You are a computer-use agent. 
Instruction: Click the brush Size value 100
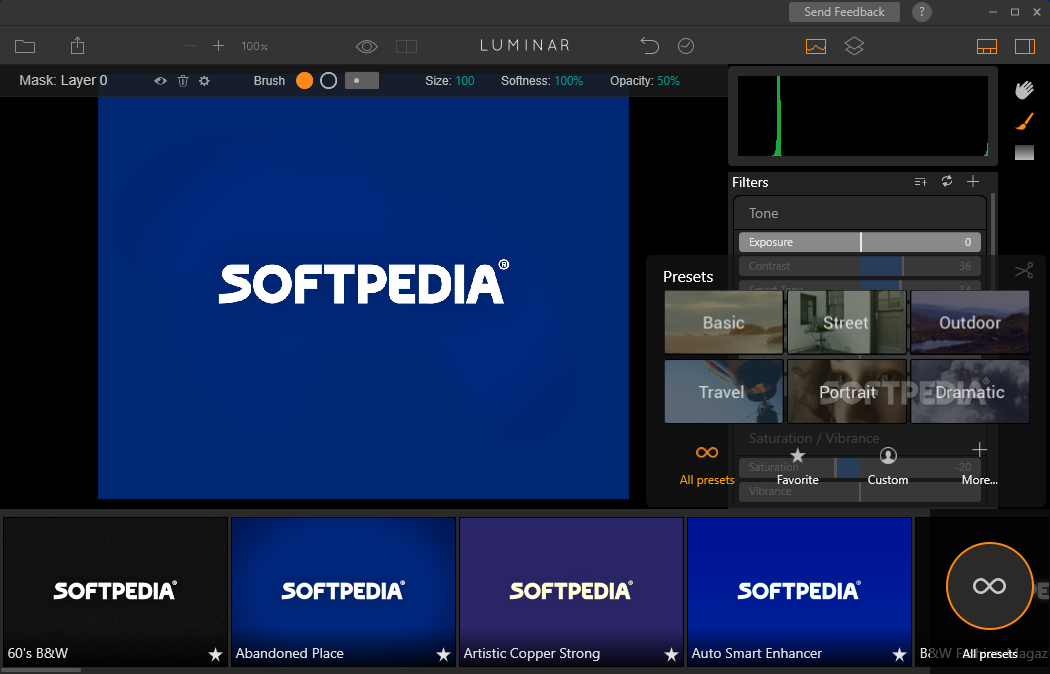click(x=465, y=81)
